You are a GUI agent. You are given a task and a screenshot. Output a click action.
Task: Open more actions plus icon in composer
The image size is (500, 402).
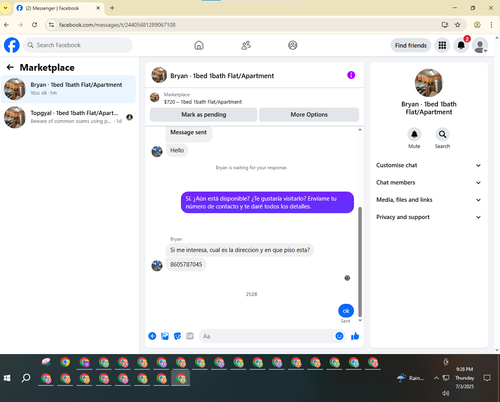pyautogui.click(x=152, y=336)
